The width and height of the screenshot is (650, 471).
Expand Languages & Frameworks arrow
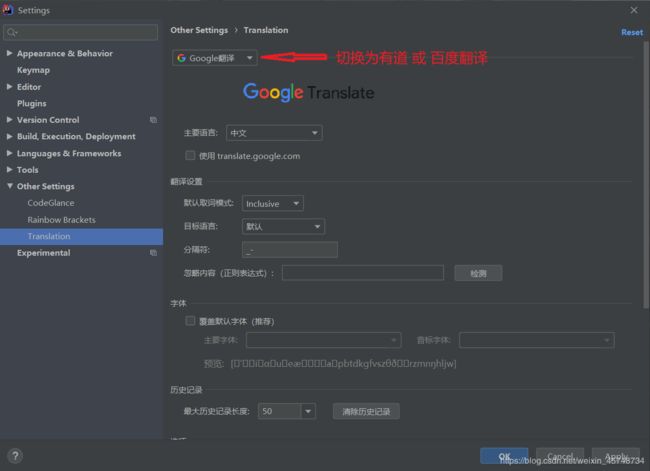point(9,153)
